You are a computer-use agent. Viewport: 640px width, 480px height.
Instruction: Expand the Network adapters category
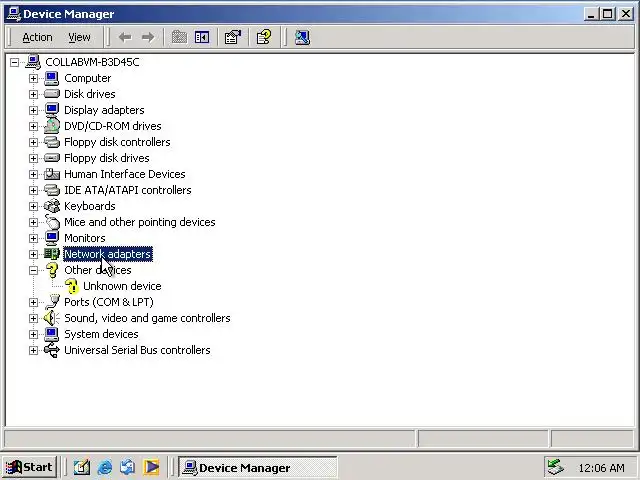click(33, 254)
